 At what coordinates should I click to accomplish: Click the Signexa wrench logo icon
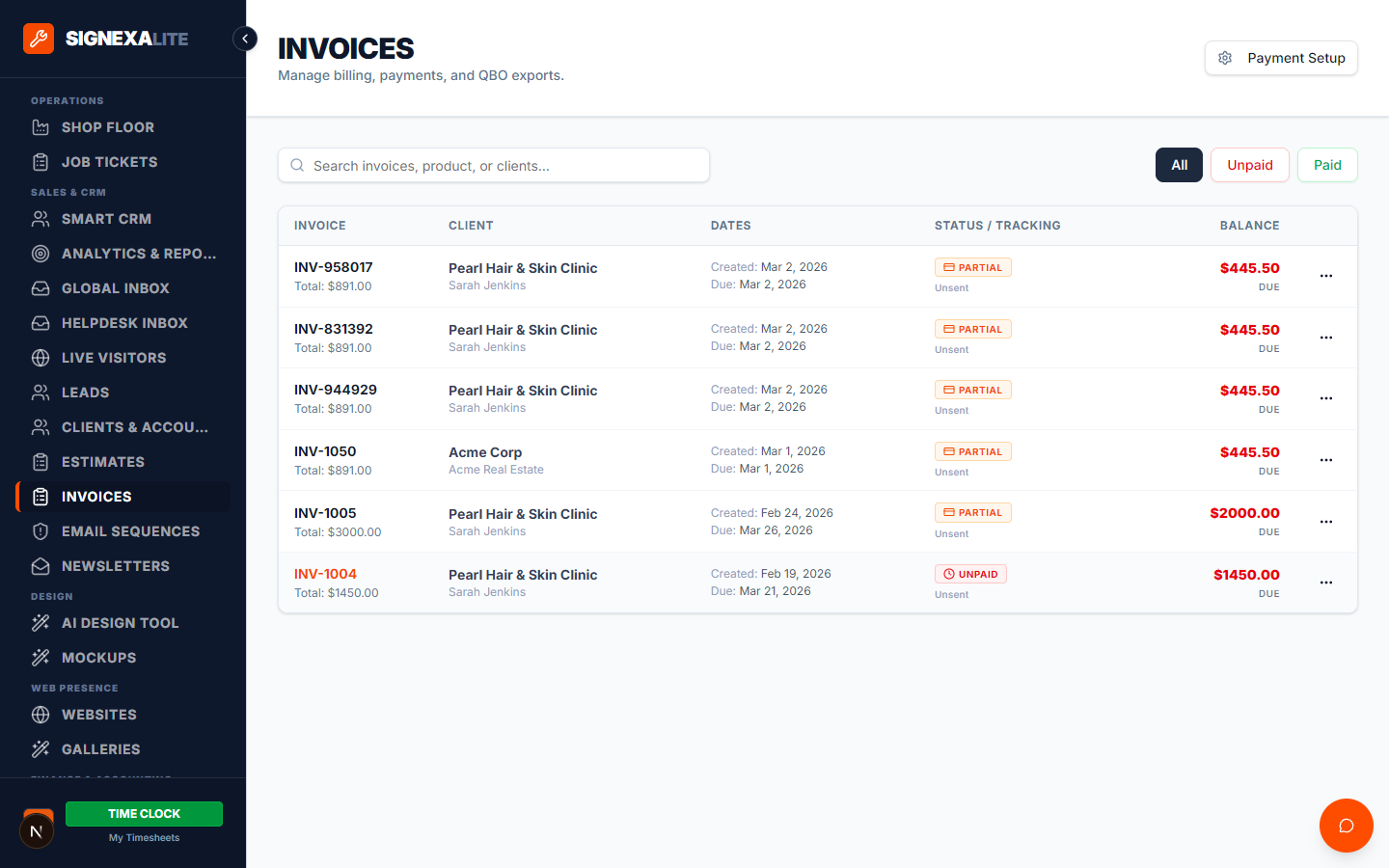pyautogui.click(x=39, y=39)
